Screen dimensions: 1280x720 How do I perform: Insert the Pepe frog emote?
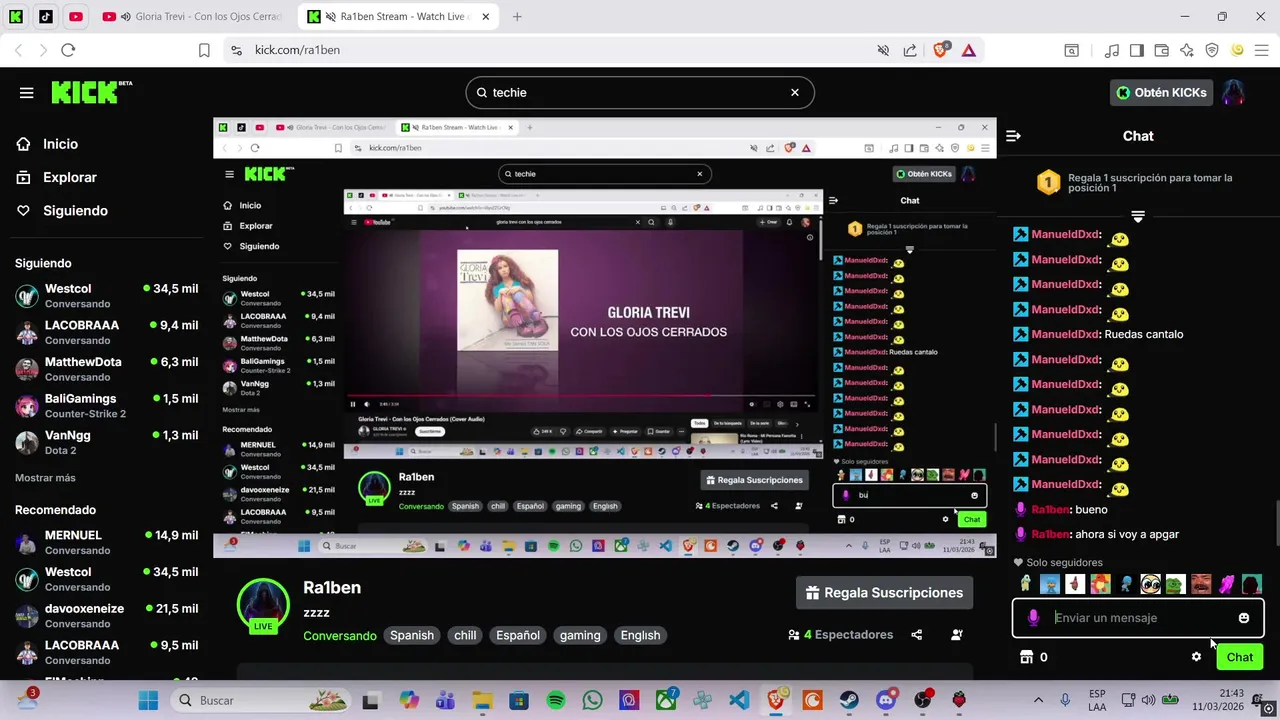tap(1176, 584)
